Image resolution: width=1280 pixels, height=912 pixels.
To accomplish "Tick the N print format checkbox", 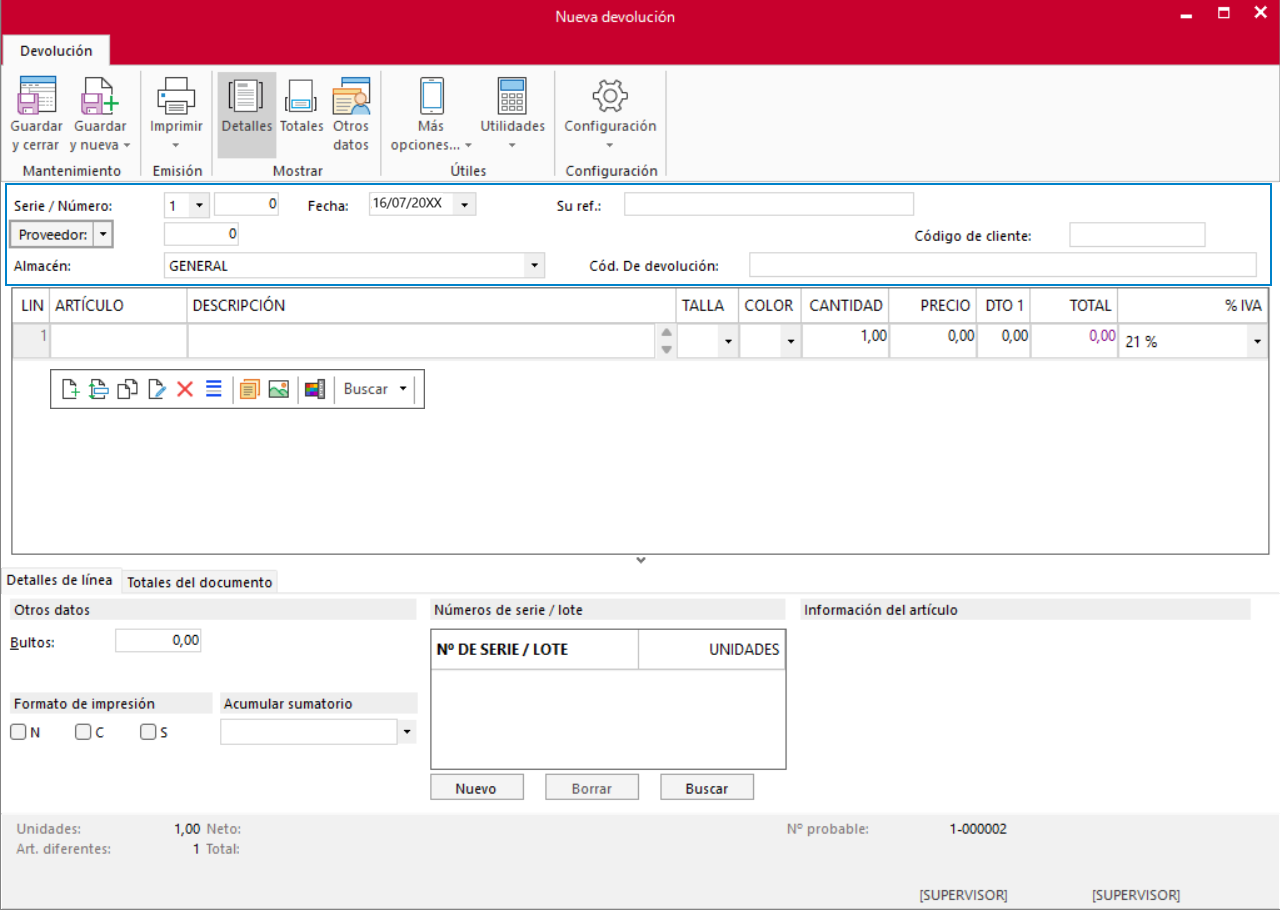I will [x=18, y=732].
